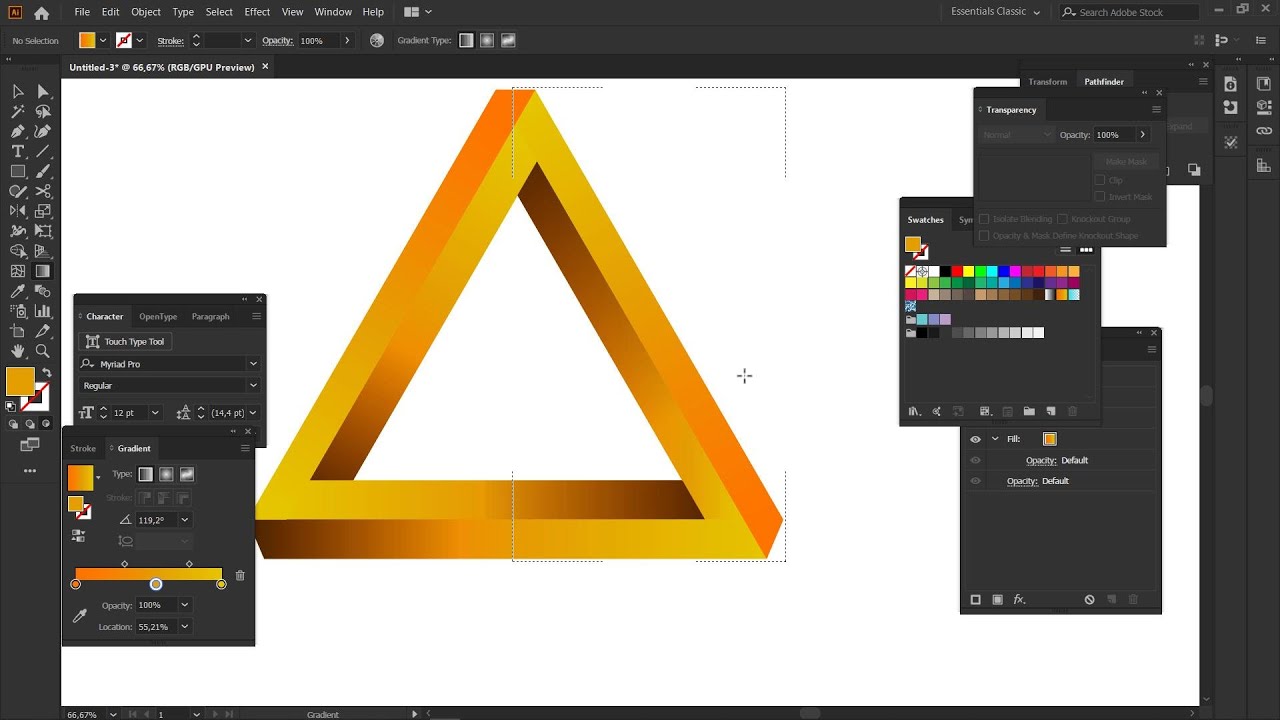Select the Pen tool
This screenshot has width=1280, height=720.
pyautogui.click(x=18, y=131)
